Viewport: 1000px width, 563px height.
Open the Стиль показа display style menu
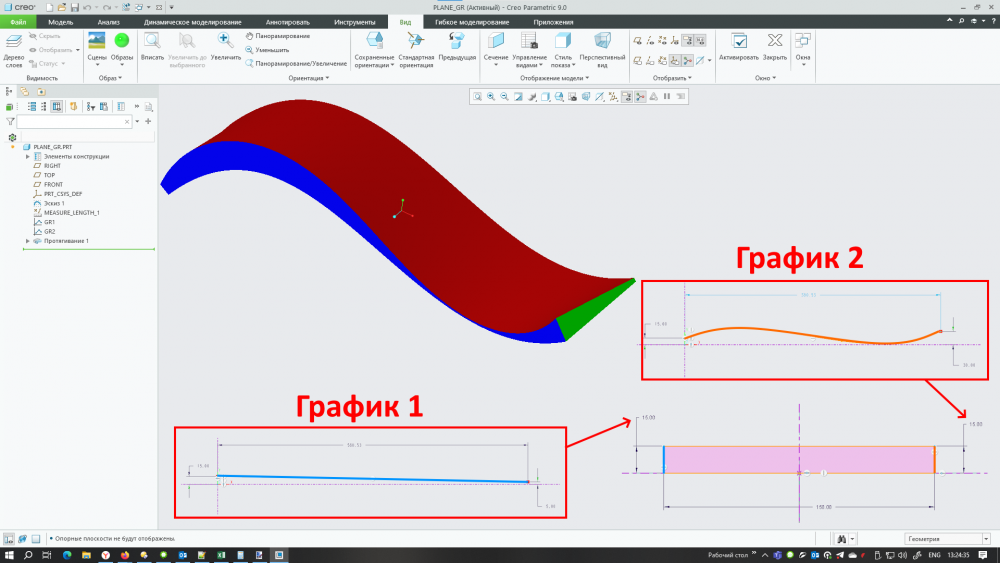coord(563,50)
